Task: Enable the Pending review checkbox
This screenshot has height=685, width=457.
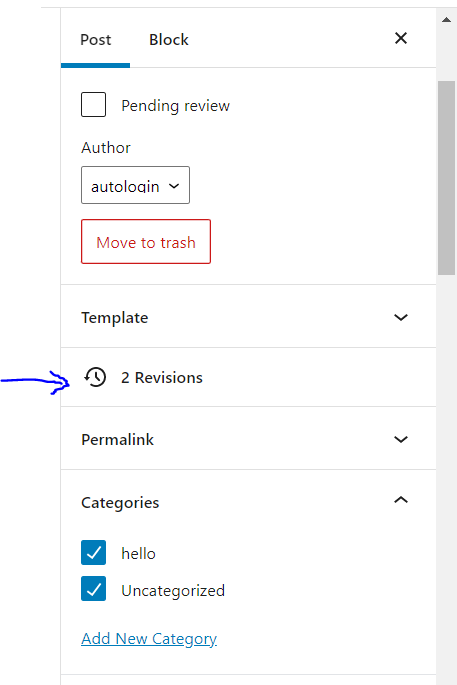Action: [93, 104]
